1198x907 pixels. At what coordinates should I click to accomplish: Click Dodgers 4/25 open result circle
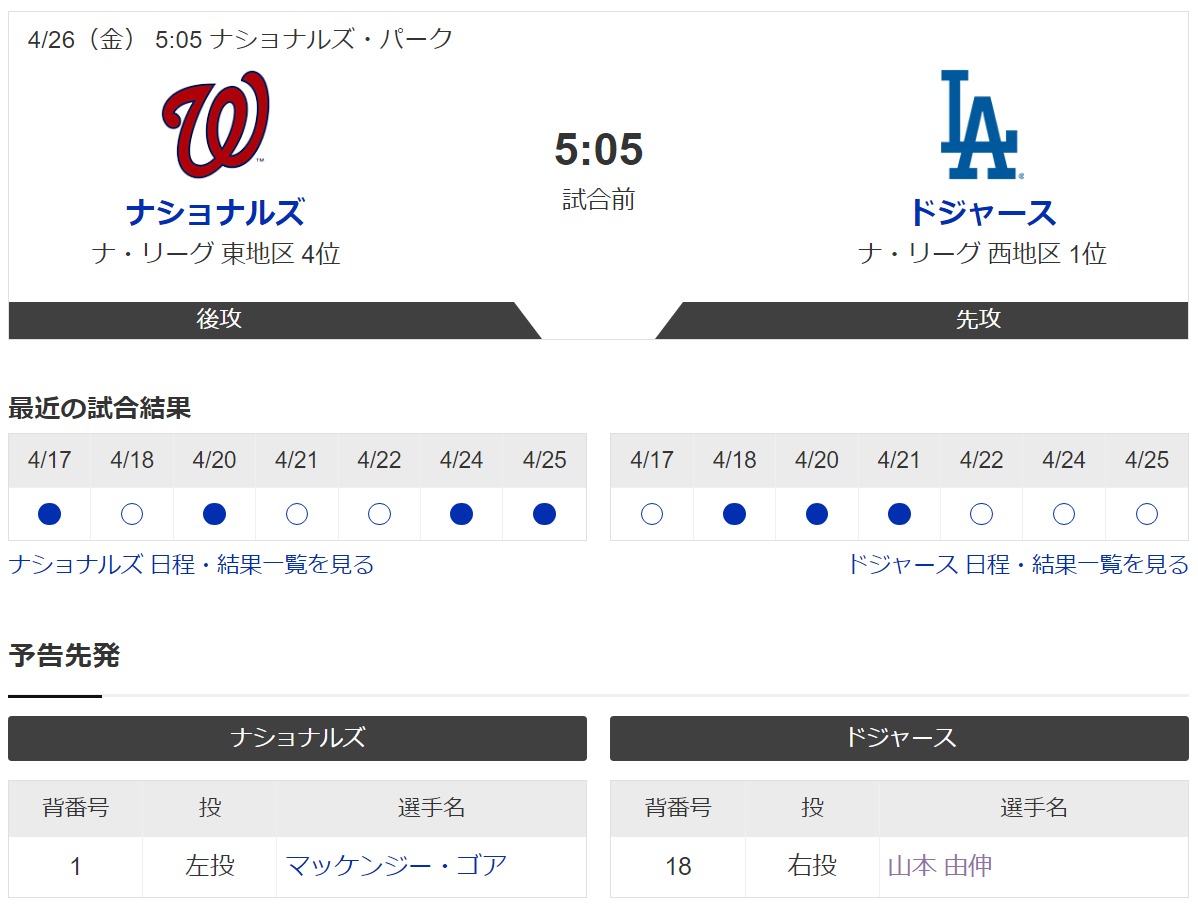tap(1147, 514)
